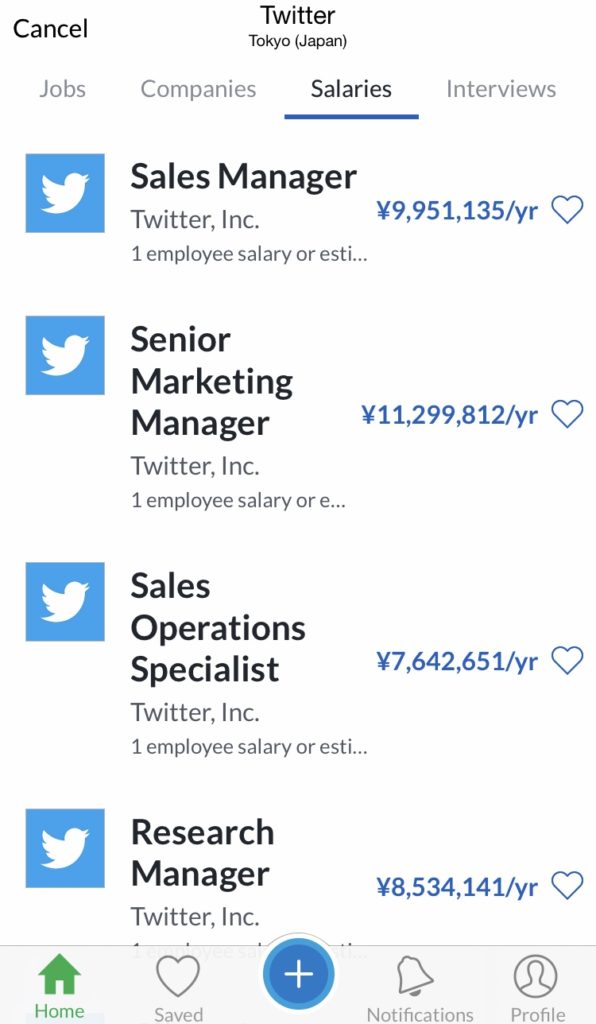Open the Interviews tab

pyautogui.click(x=501, y=89)
